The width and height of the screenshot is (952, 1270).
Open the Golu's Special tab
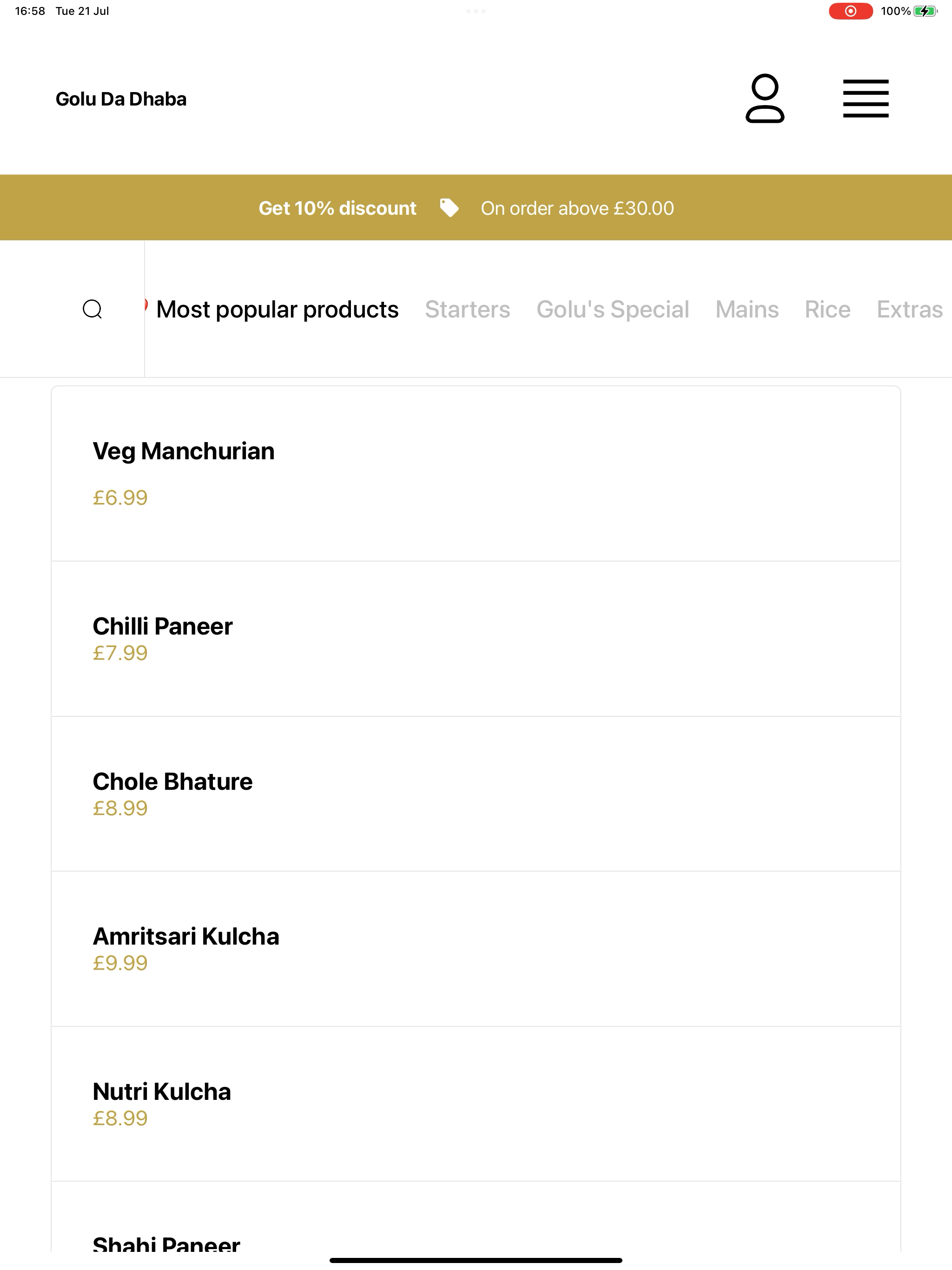point(613,310)
